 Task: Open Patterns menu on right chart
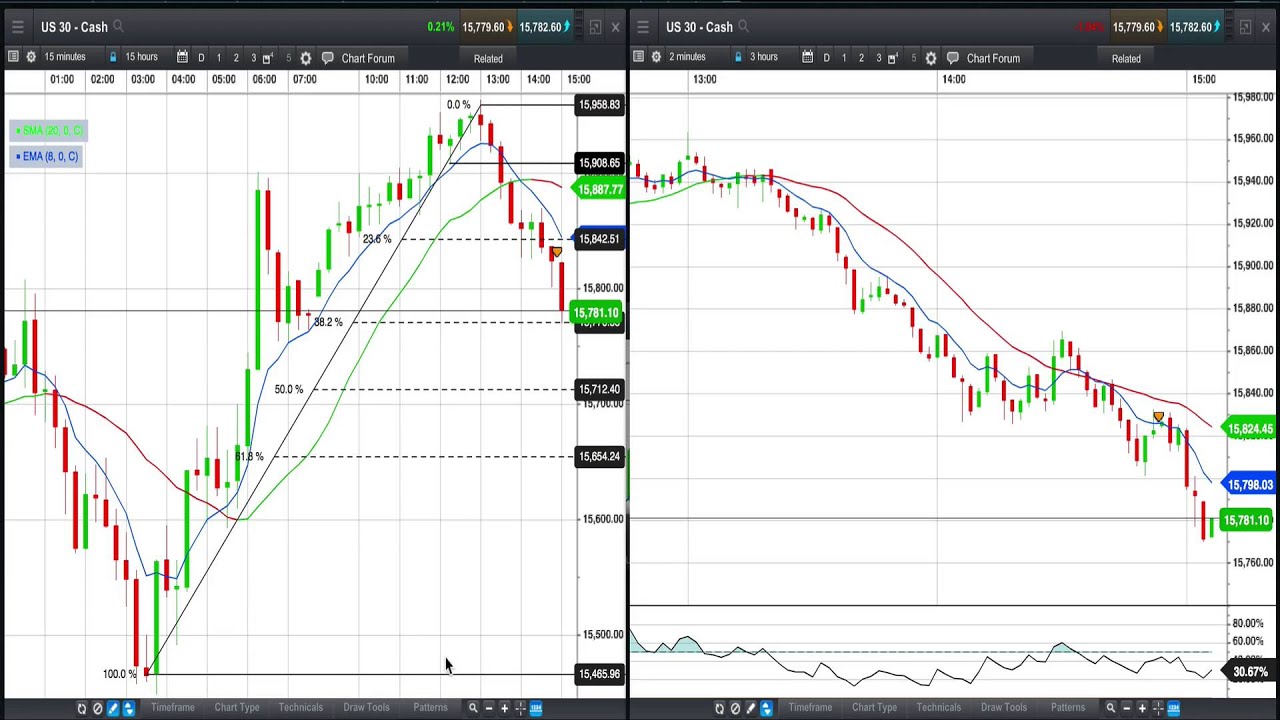tap(1068, 707)
